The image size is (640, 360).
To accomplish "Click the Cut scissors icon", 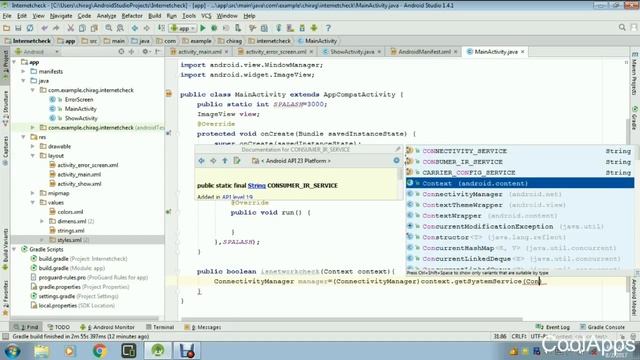I will pos(71,28).
